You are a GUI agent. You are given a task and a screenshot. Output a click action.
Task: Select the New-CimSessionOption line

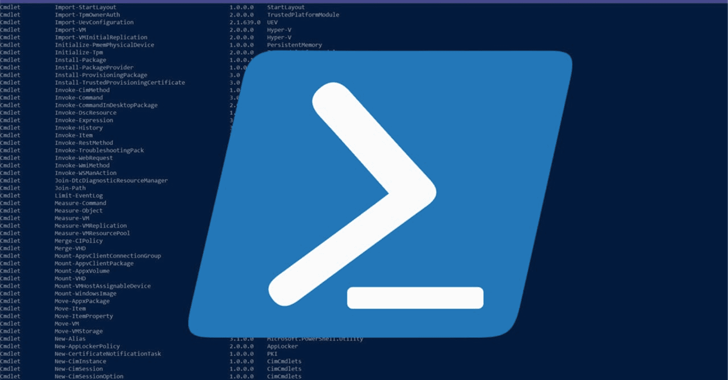[x=89, y=376]
